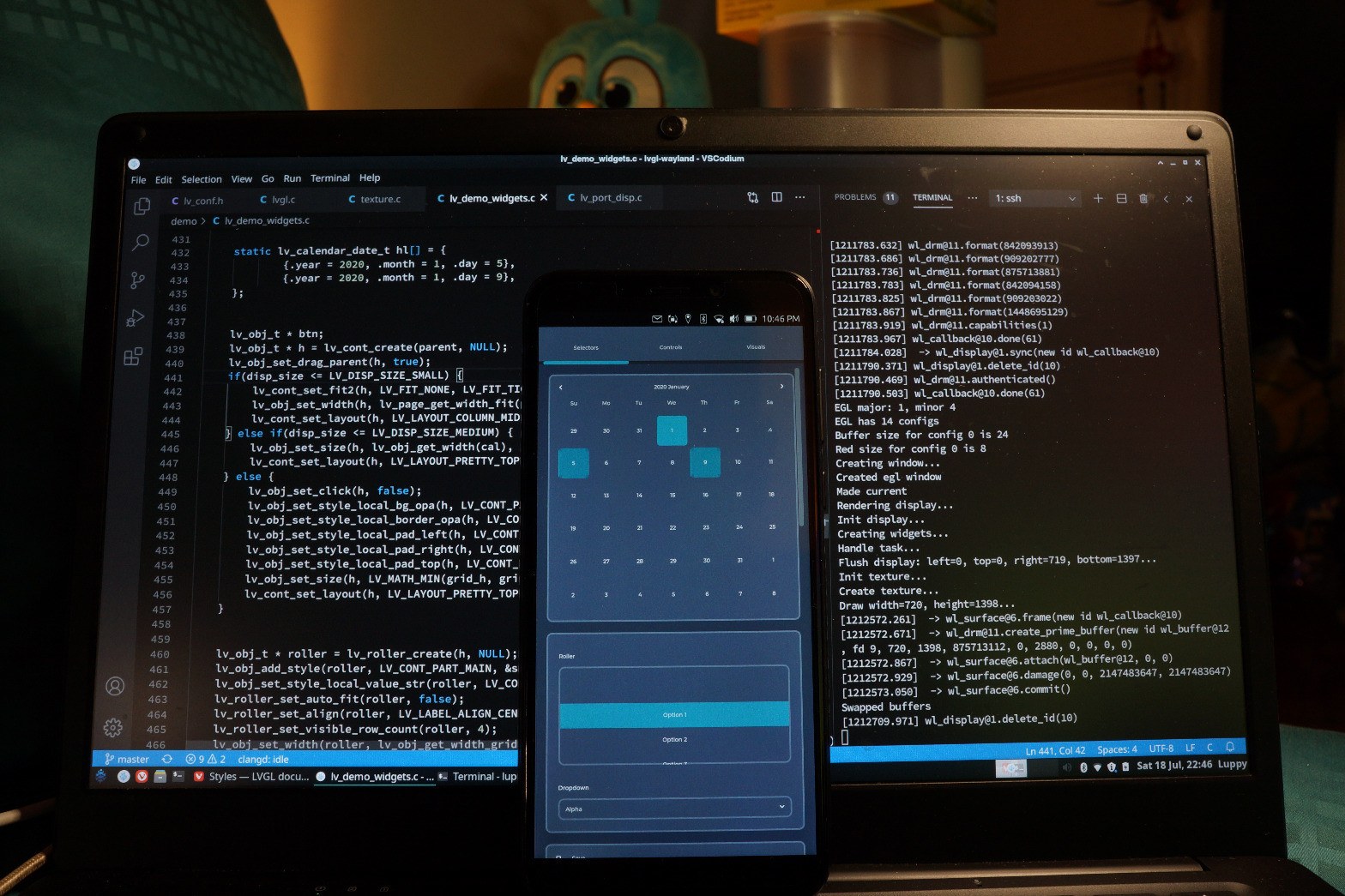Screen dimensions: 1345x896
Task: Open the Extensions view
Action: pyautogui.click(x=133, y=357)
